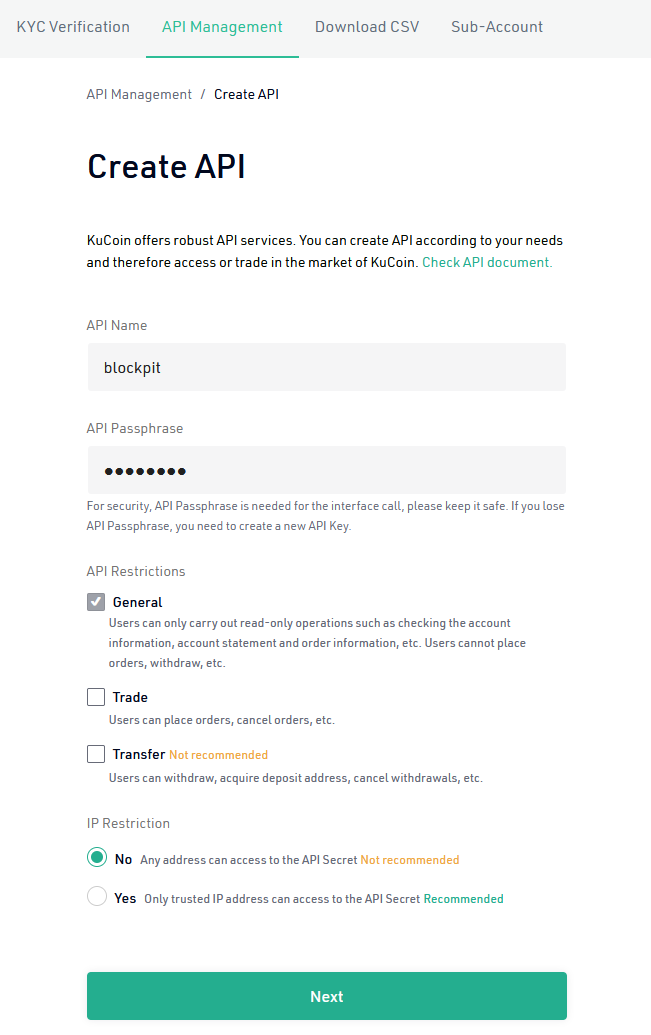Click the orange Not recommended tag beside Transfer
Image resolution: width=651 pixels, height=1035 pixels.
point(219,754)
